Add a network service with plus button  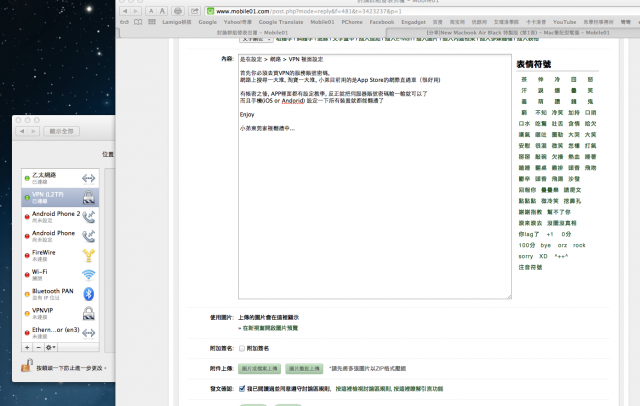[27, 347]
